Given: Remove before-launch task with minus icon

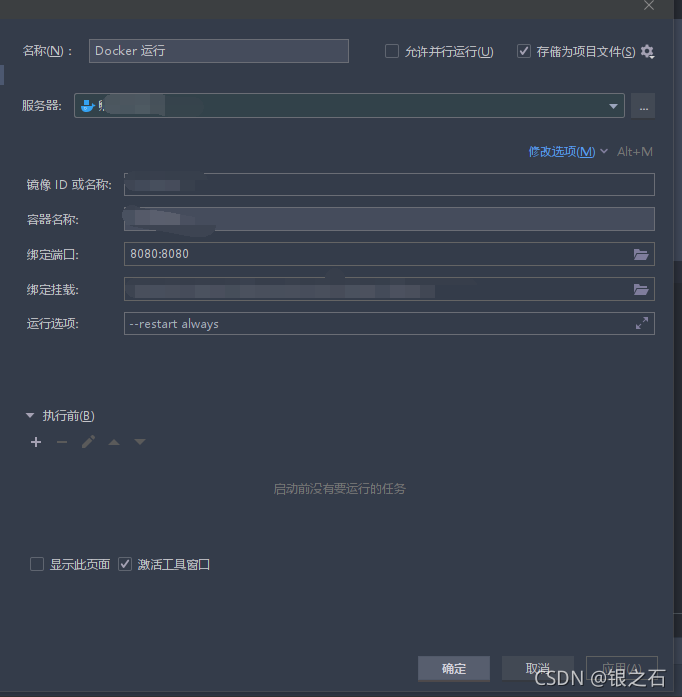Looking at the screenshot, I should click(x=62, y=442).
